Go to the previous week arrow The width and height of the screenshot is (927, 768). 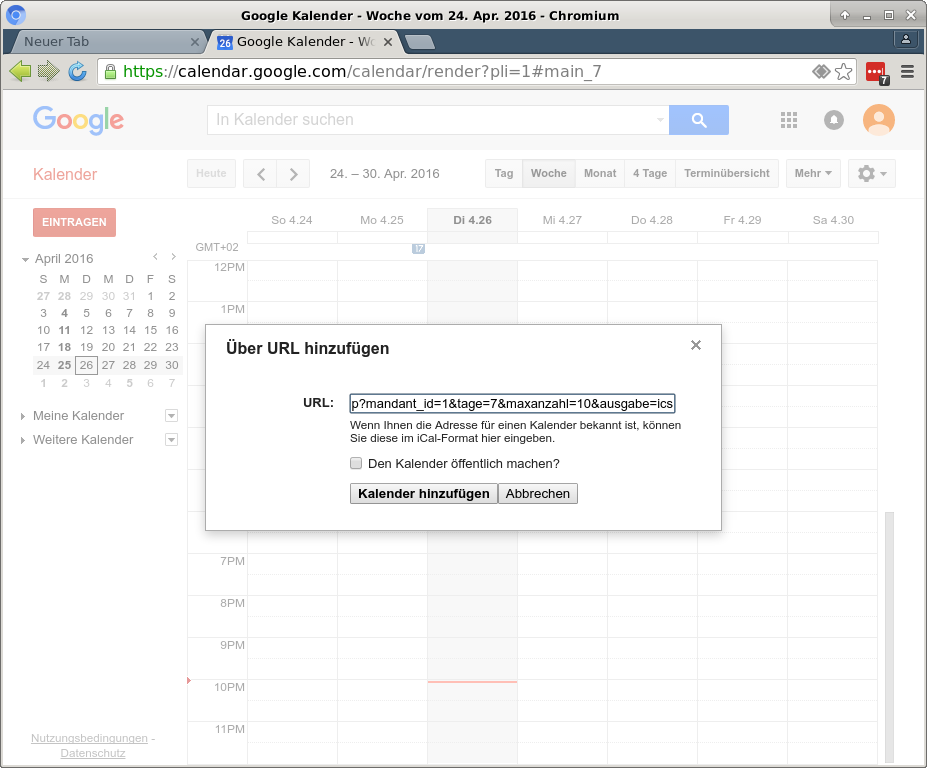260,174
